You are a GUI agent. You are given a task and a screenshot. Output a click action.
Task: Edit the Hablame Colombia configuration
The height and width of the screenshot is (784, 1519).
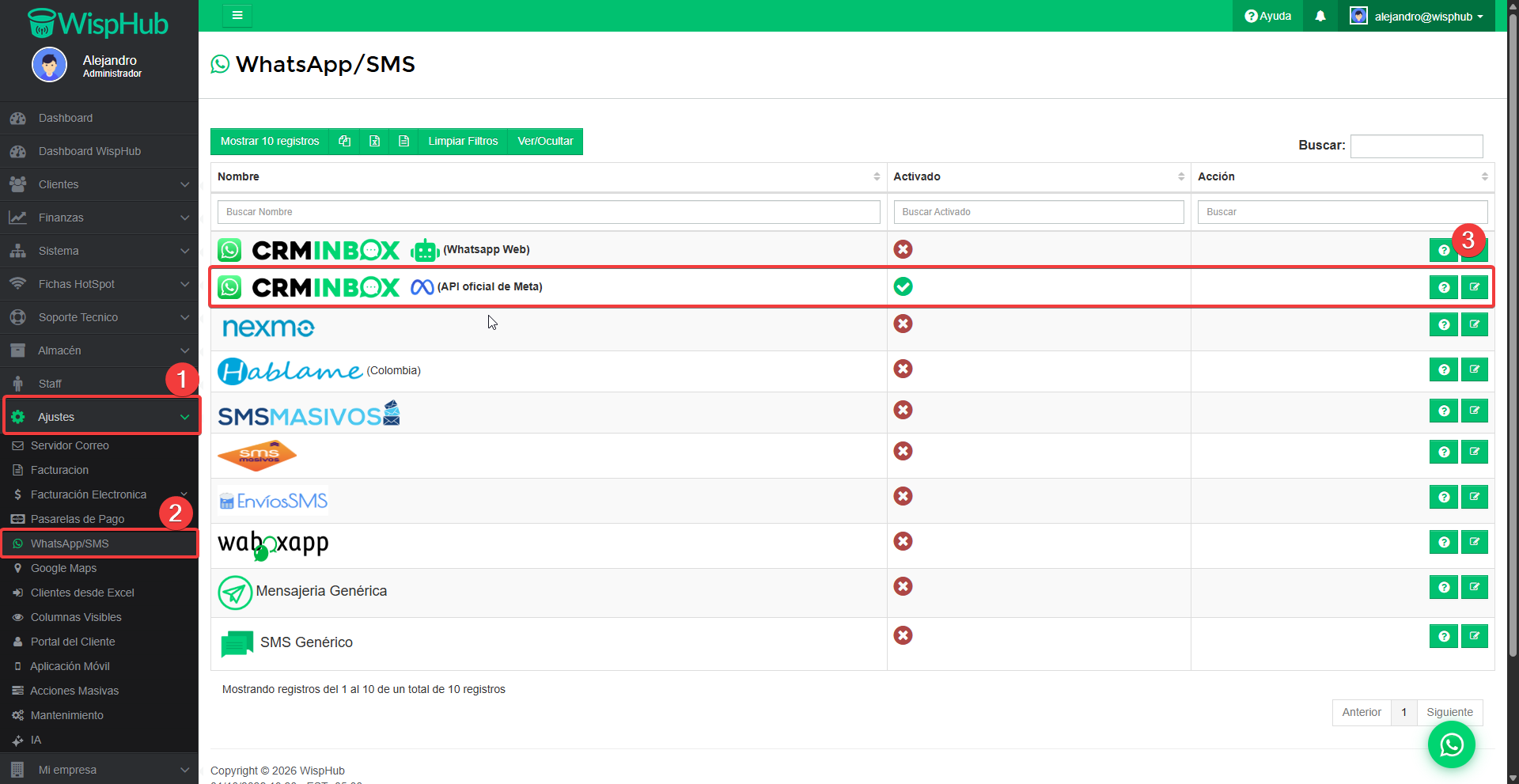(x=1475, y=369)
